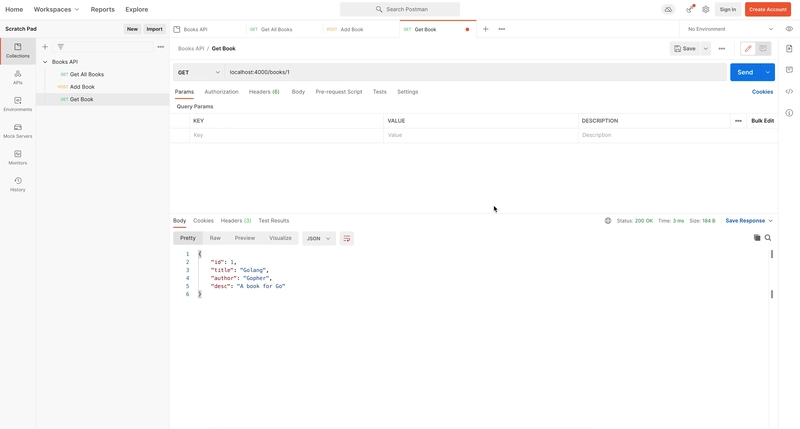Open the comments icon in right sidebar

(x=789, y=70)
